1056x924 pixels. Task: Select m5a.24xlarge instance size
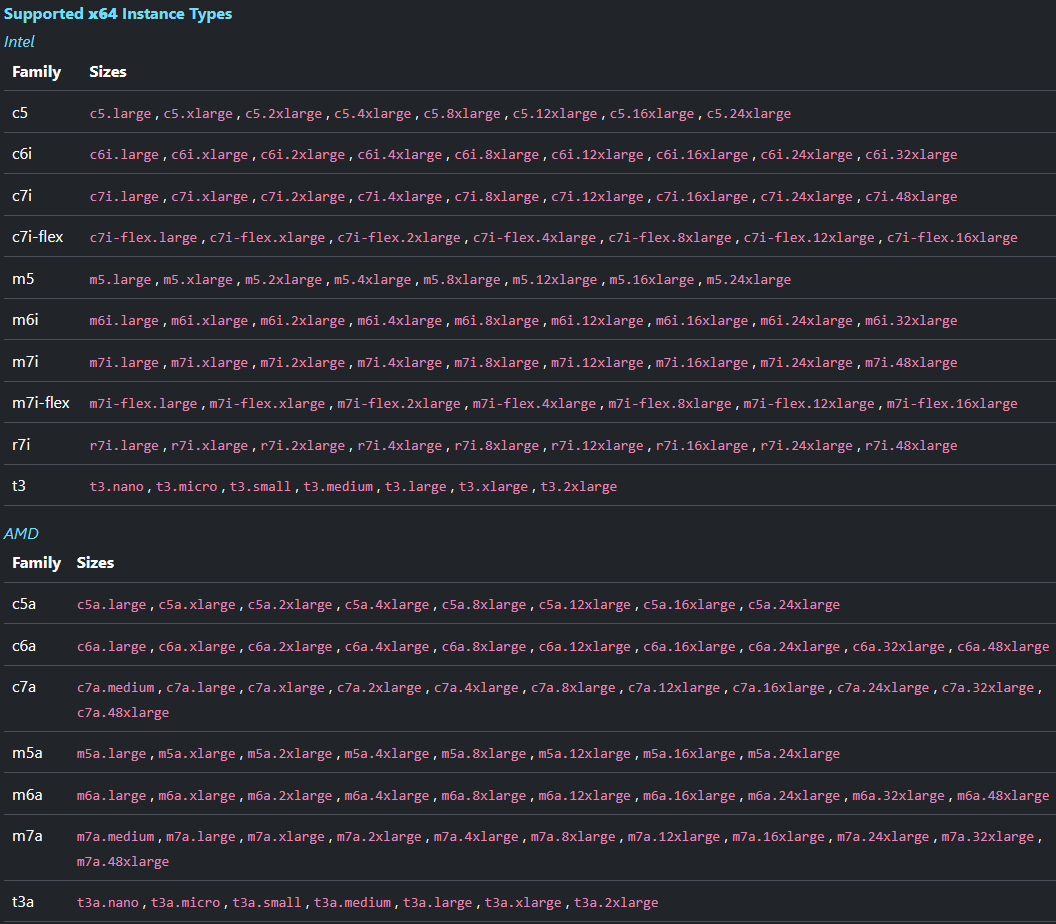[794, 754]
